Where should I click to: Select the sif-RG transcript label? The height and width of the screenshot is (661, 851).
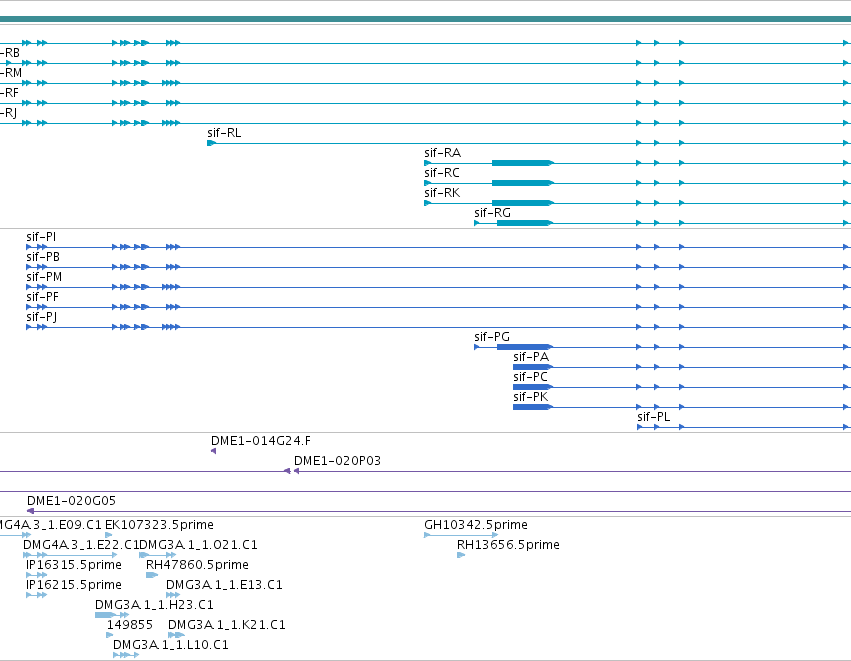tap(492, 213)
